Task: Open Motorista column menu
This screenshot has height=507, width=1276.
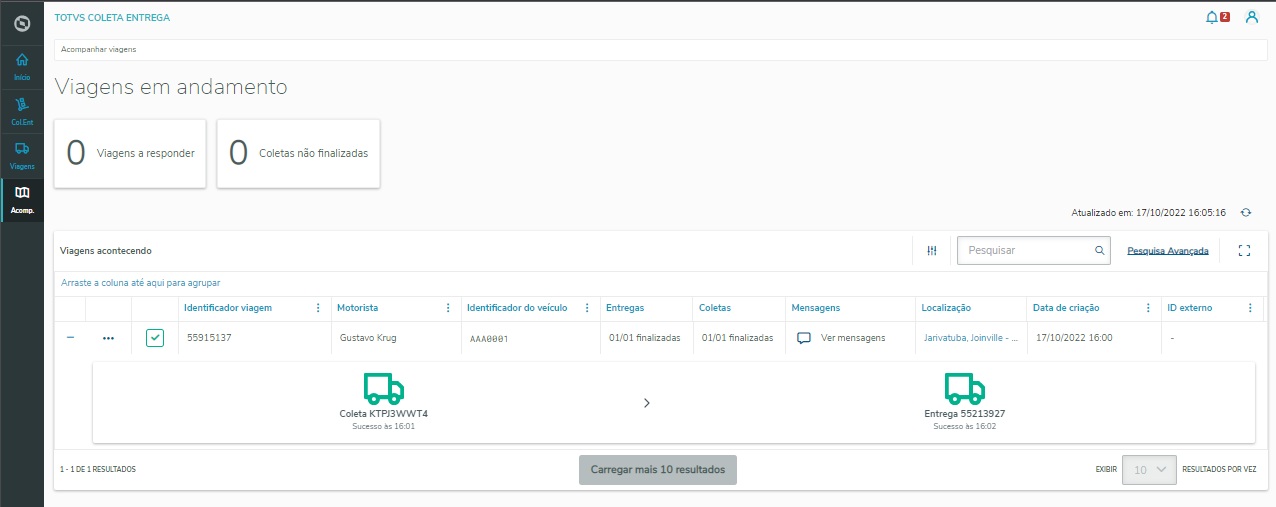Action: [447, 308]
